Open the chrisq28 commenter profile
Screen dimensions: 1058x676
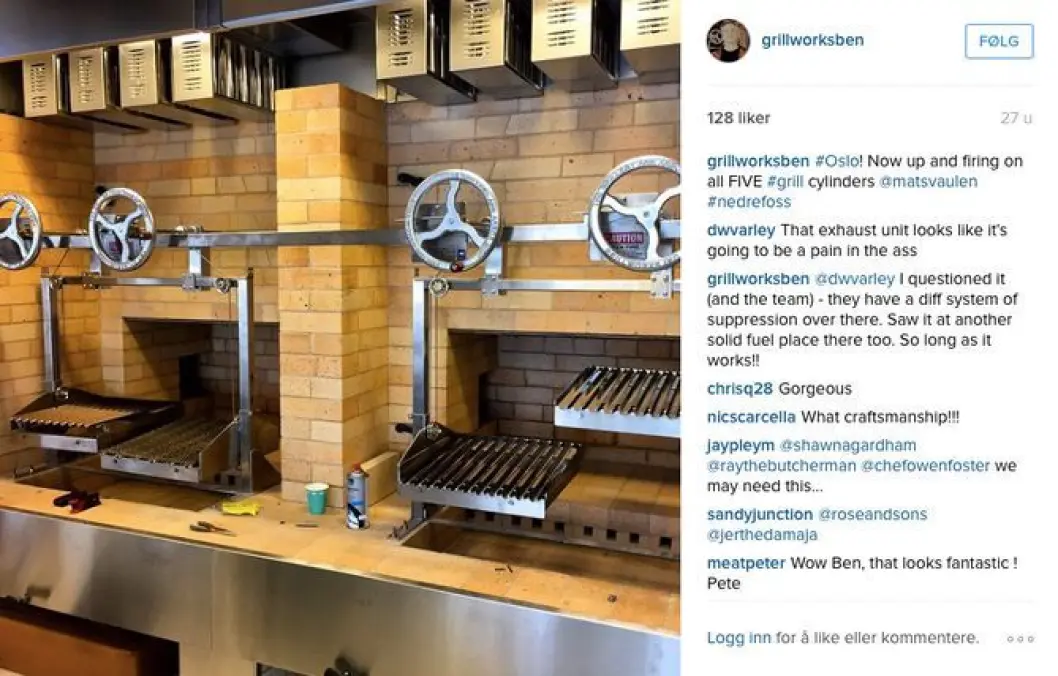[740, 389]
